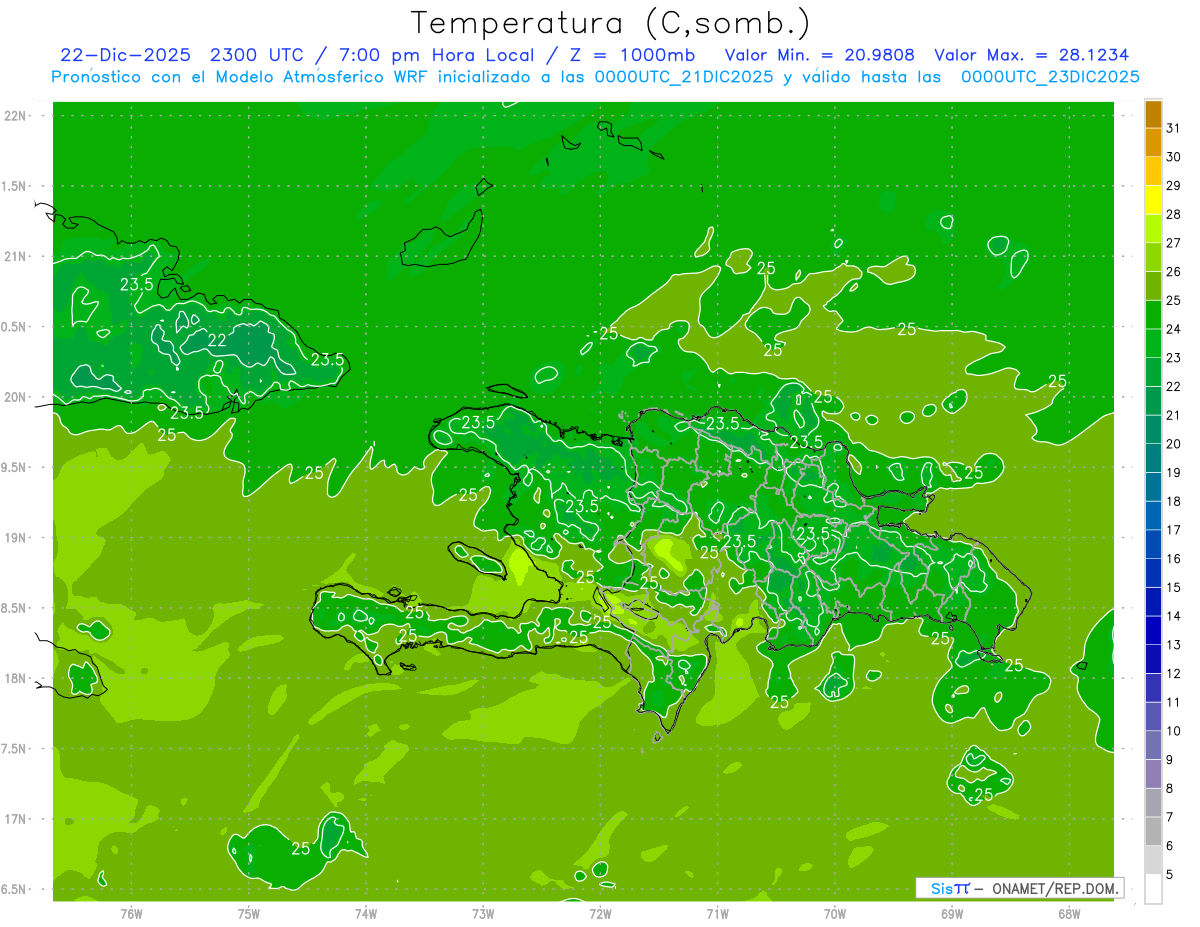Click the "75W" longitude axis label
The width and height of the screenshot is (1200, 927).
249,913
